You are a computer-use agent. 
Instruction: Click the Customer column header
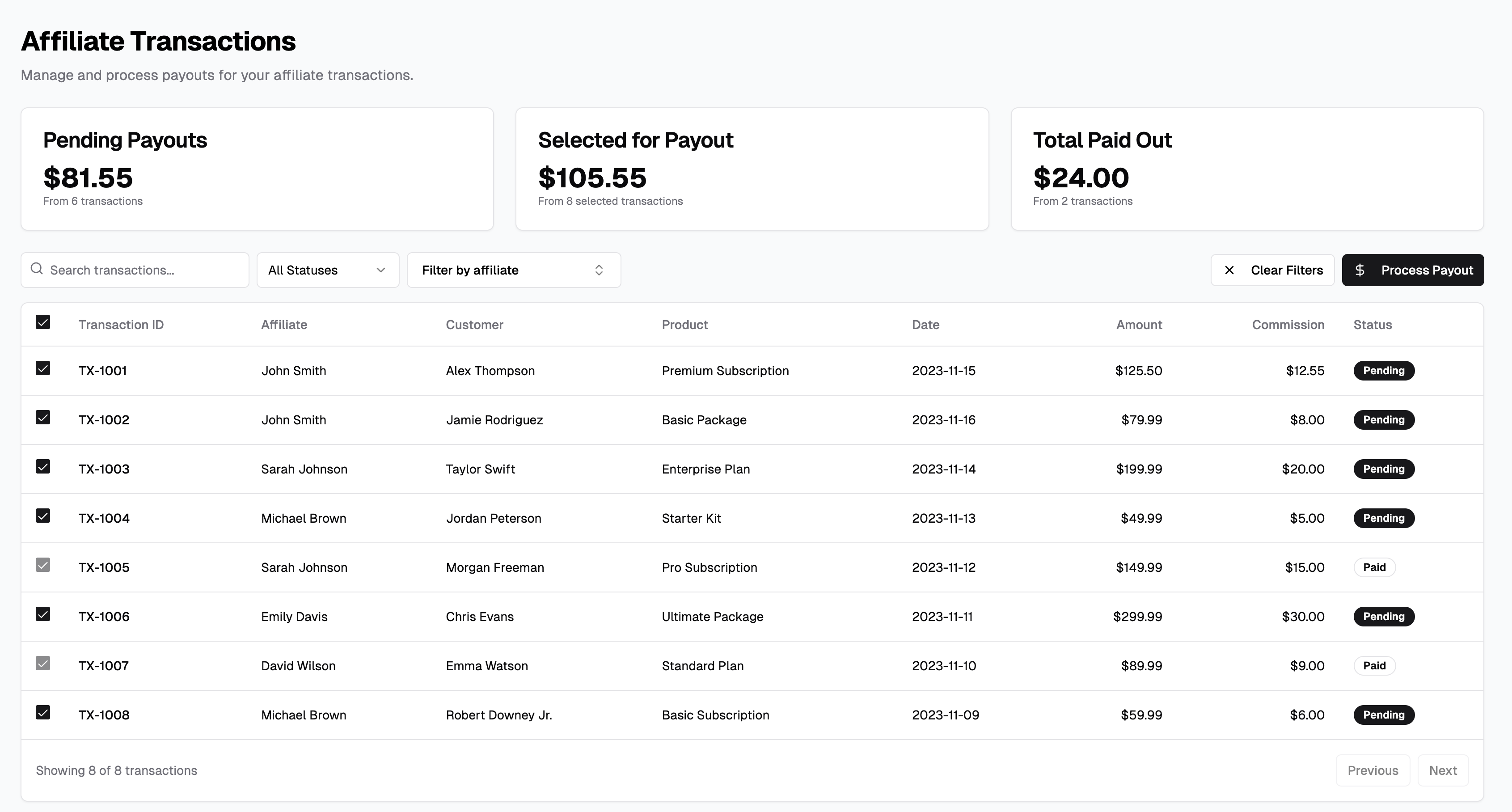pyautogui.click(x=474, y=325)
